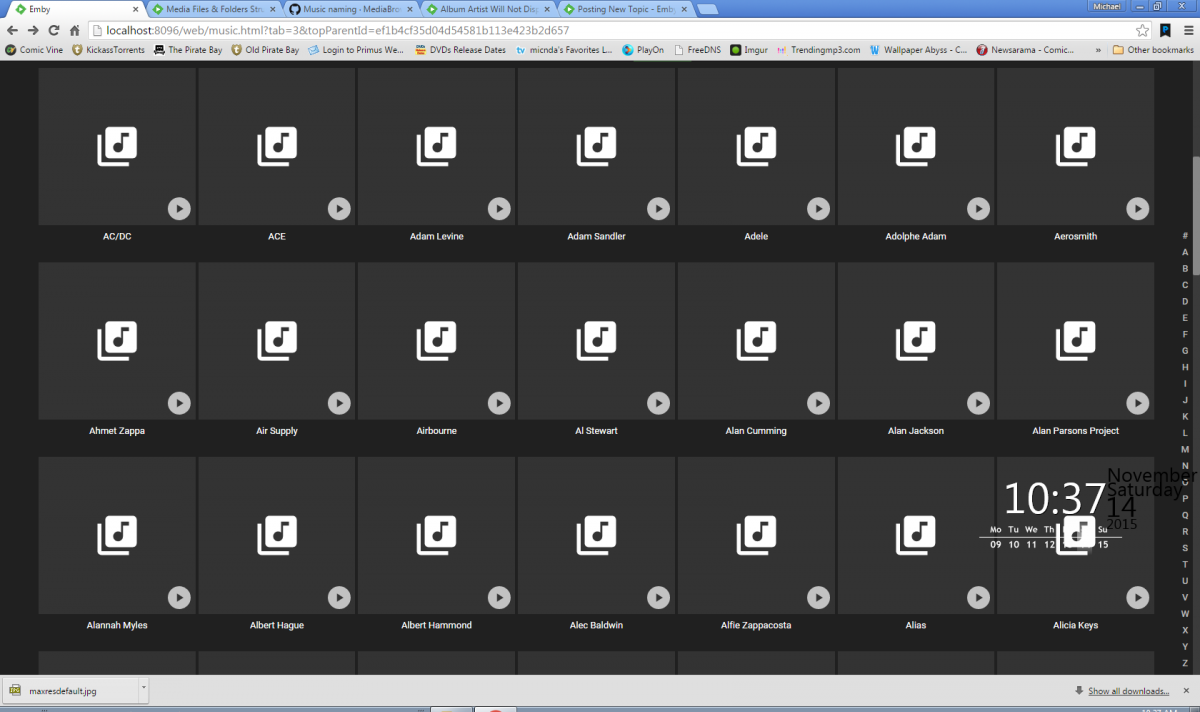This screenshot has width=1200, height=712.
Task: Play Alfie Zappacosta artist music
Action: (818, 597)
